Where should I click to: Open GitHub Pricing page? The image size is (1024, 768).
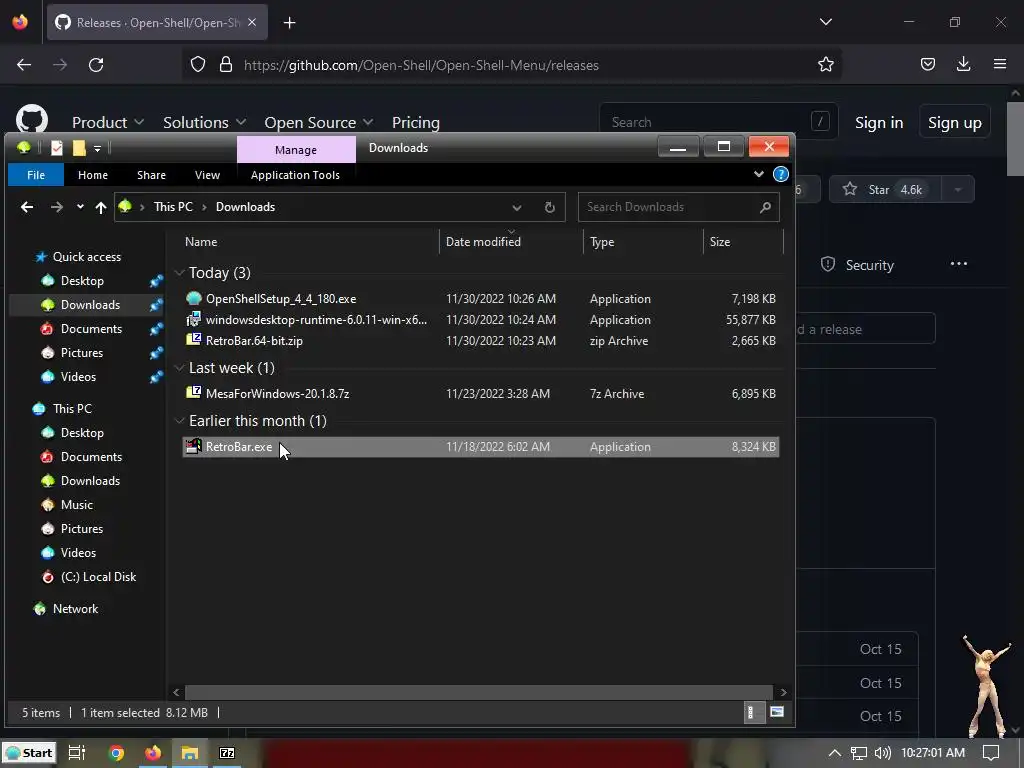[x=415, y=122]
